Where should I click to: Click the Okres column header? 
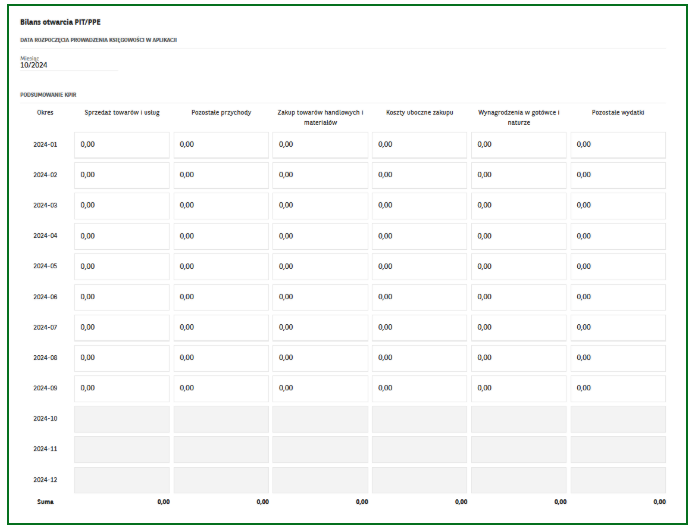point(45,113)
